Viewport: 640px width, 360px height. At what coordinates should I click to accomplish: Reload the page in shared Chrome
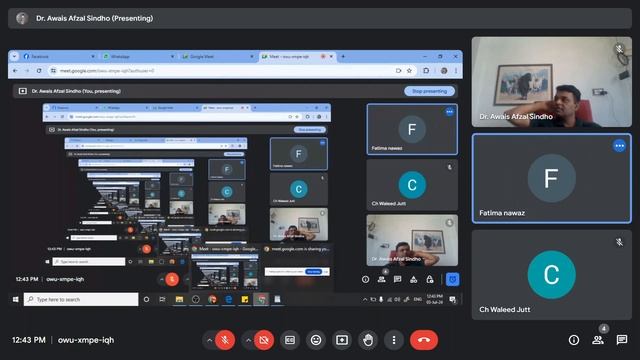pyautogui.click(x=39, y=71)
